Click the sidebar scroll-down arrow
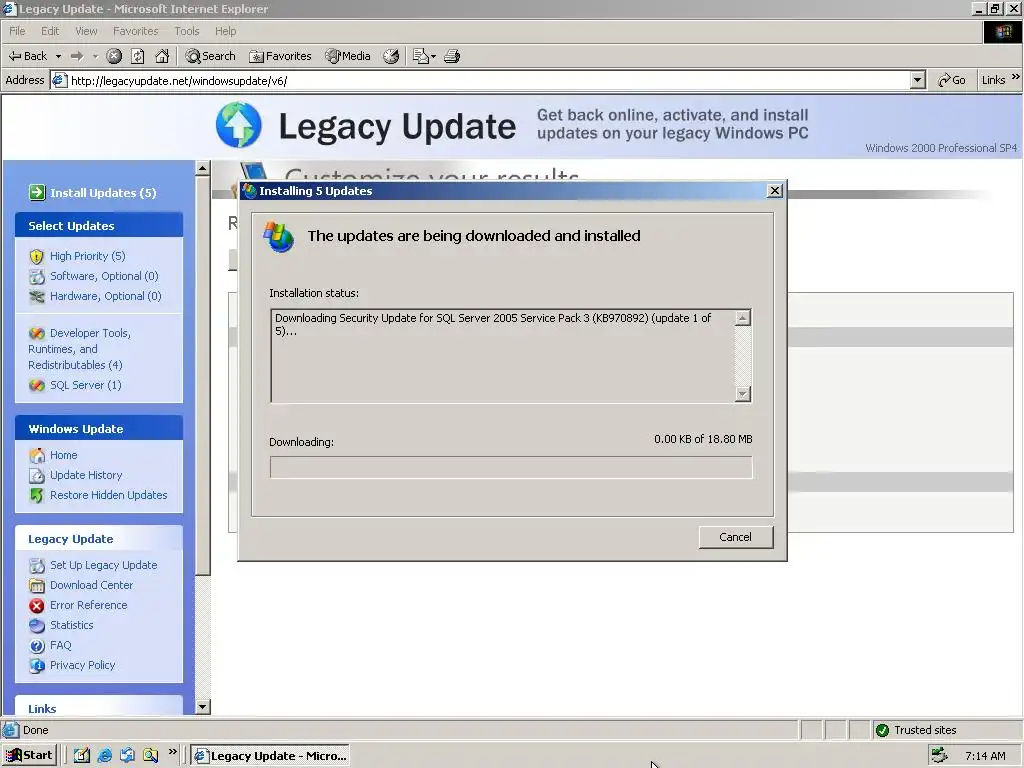 click(202, 707)
